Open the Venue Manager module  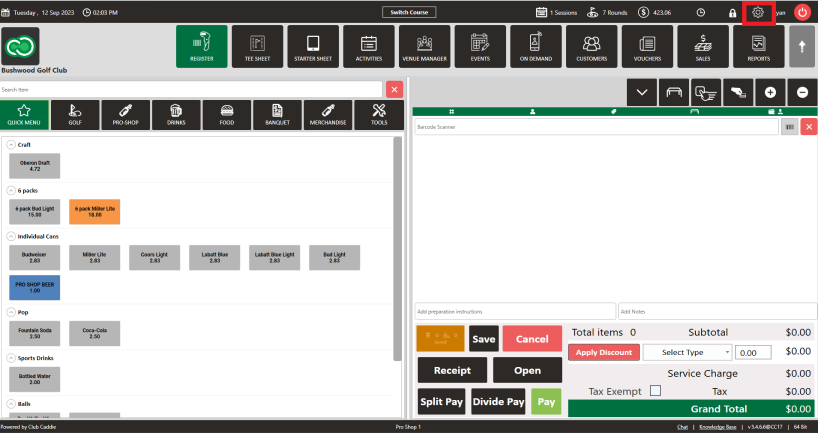click(425, 46)
